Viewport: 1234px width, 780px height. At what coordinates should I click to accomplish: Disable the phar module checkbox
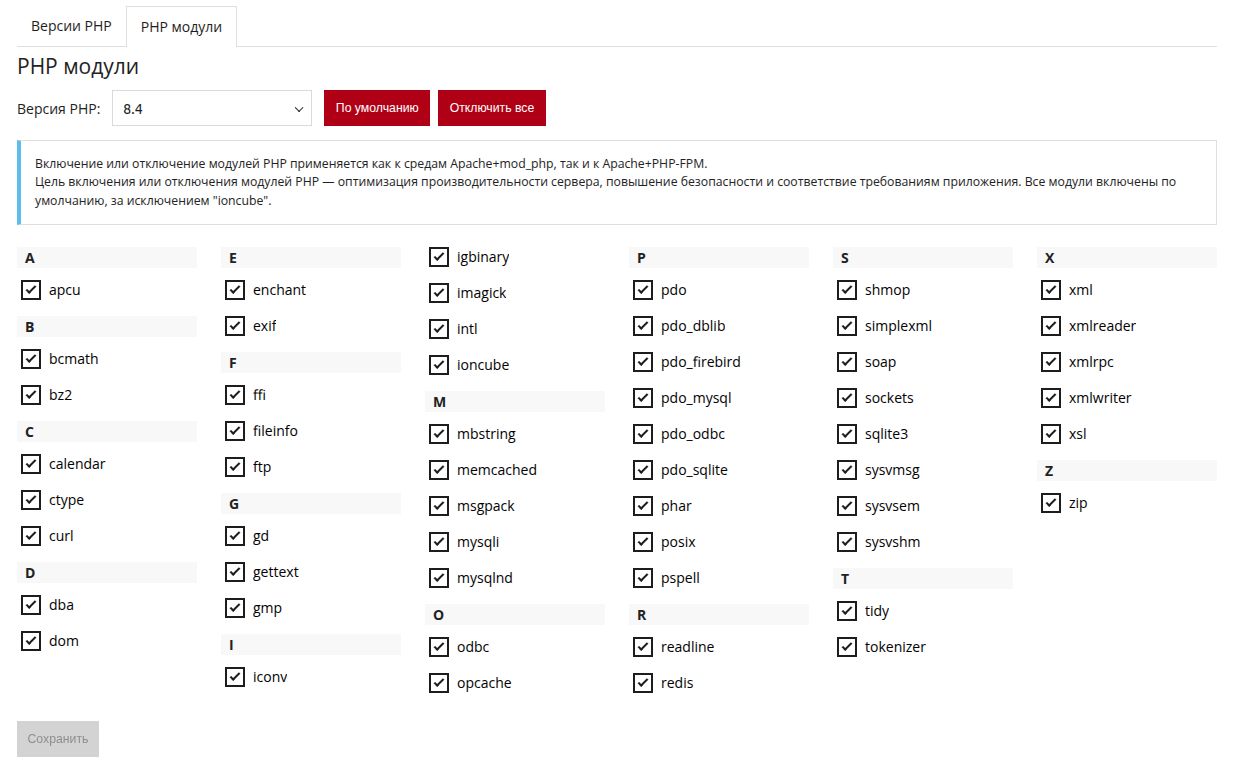click(x=643, y=506)
